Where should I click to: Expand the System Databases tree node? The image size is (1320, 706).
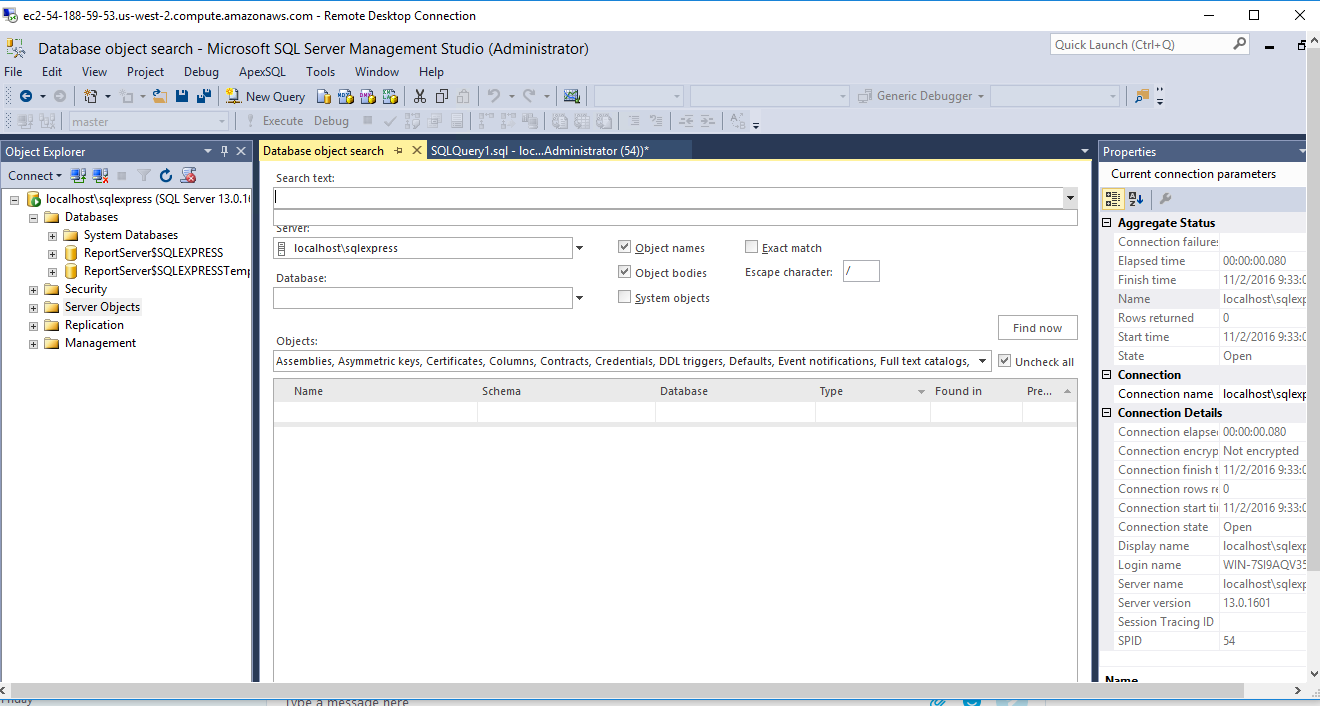coord(53,236)
